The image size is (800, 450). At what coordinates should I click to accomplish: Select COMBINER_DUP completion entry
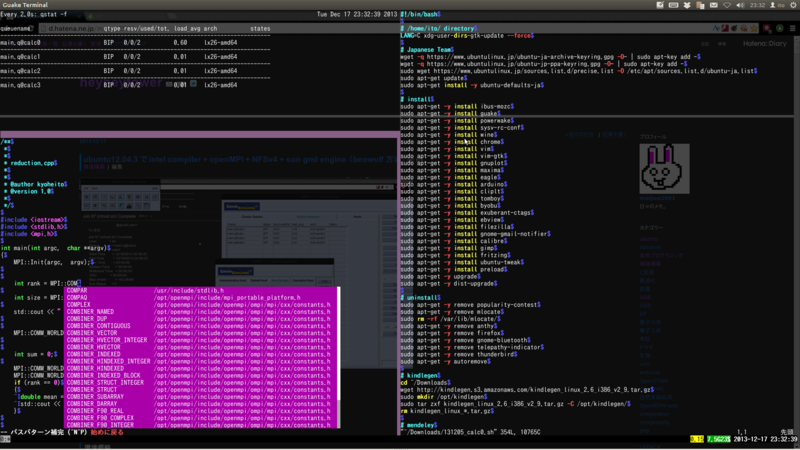201,319
